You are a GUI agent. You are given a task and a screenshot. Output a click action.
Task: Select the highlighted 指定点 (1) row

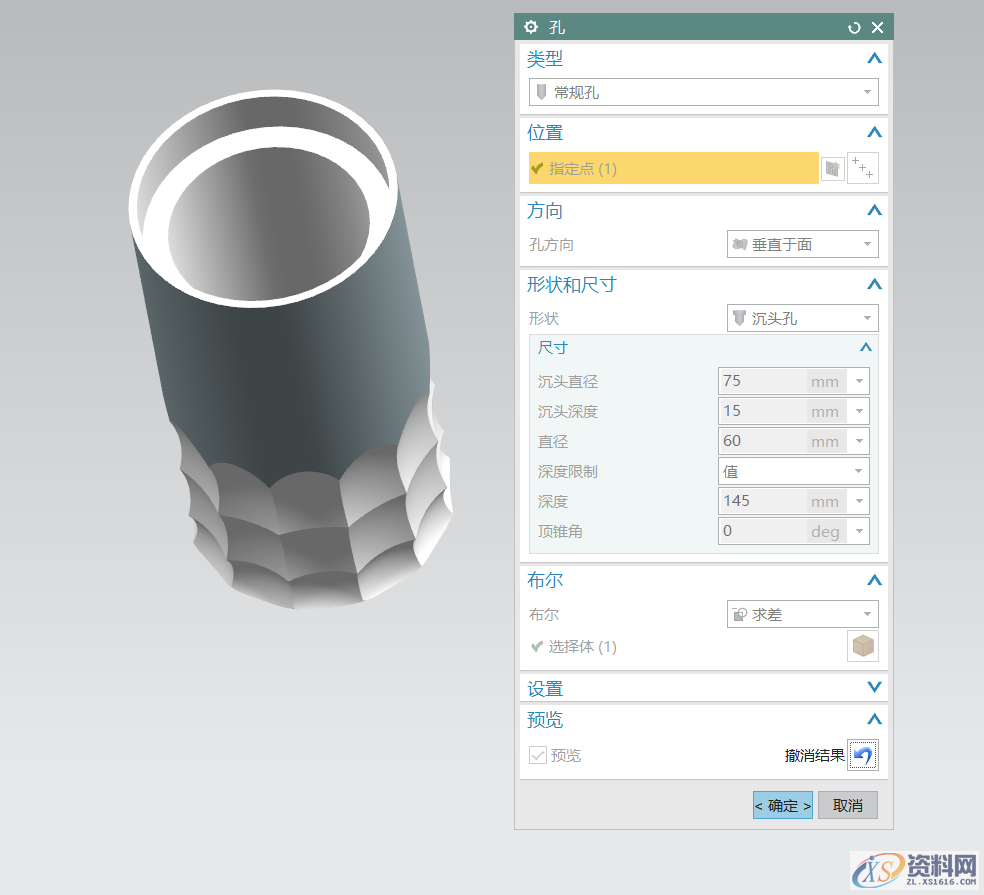[x=673, y=169]
